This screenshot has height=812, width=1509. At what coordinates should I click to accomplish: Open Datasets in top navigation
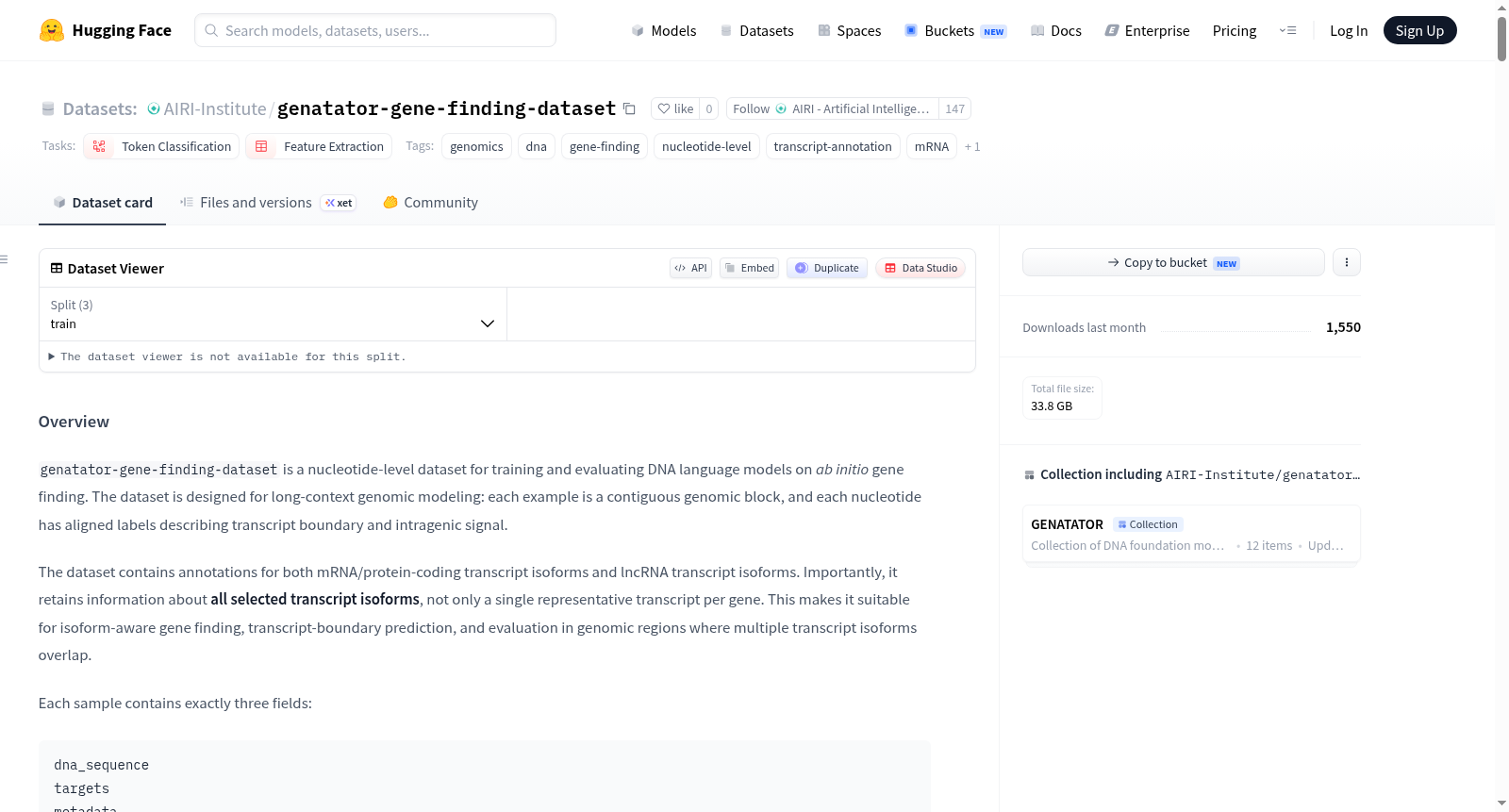pyautogui.click(x=756, y=30)
